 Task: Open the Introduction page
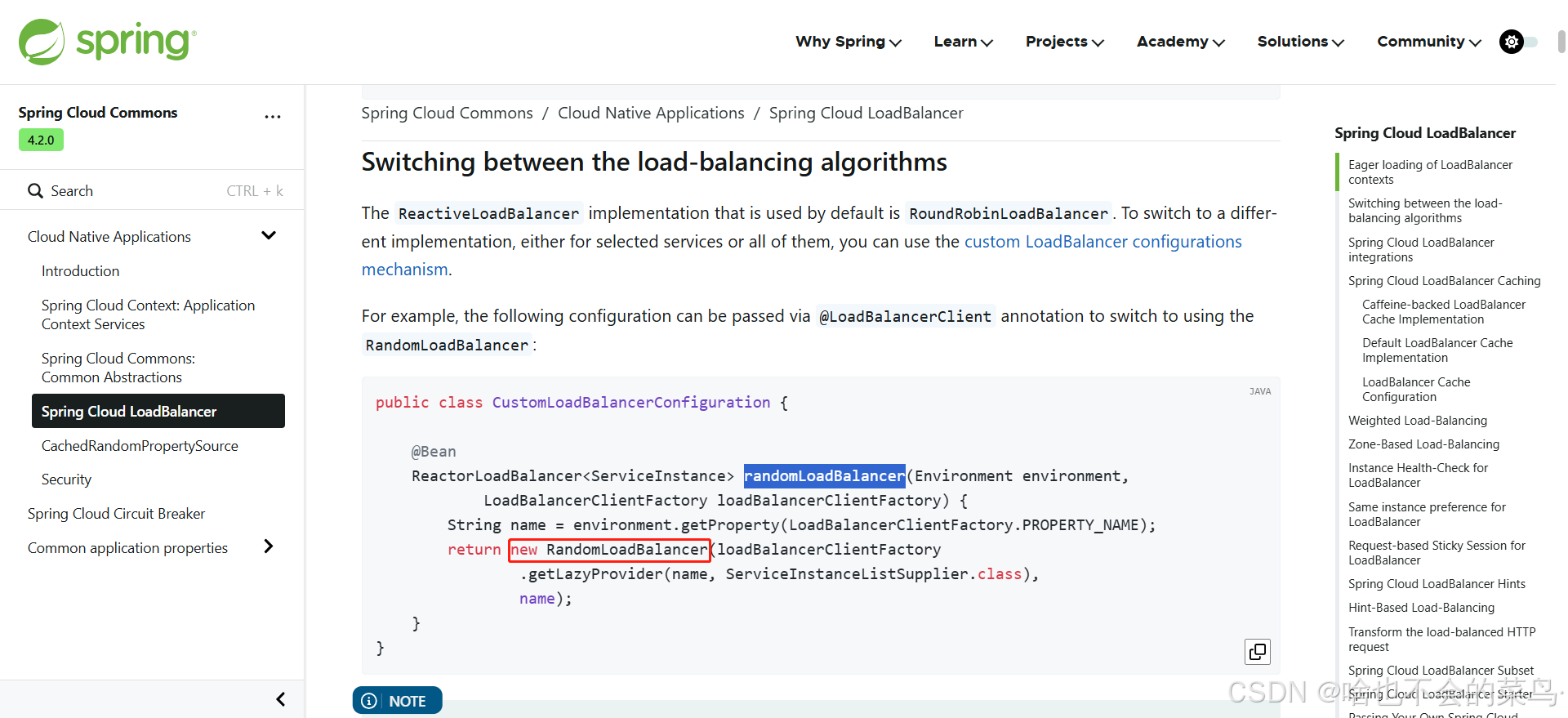pyautogui.click(x=80, y=271)
